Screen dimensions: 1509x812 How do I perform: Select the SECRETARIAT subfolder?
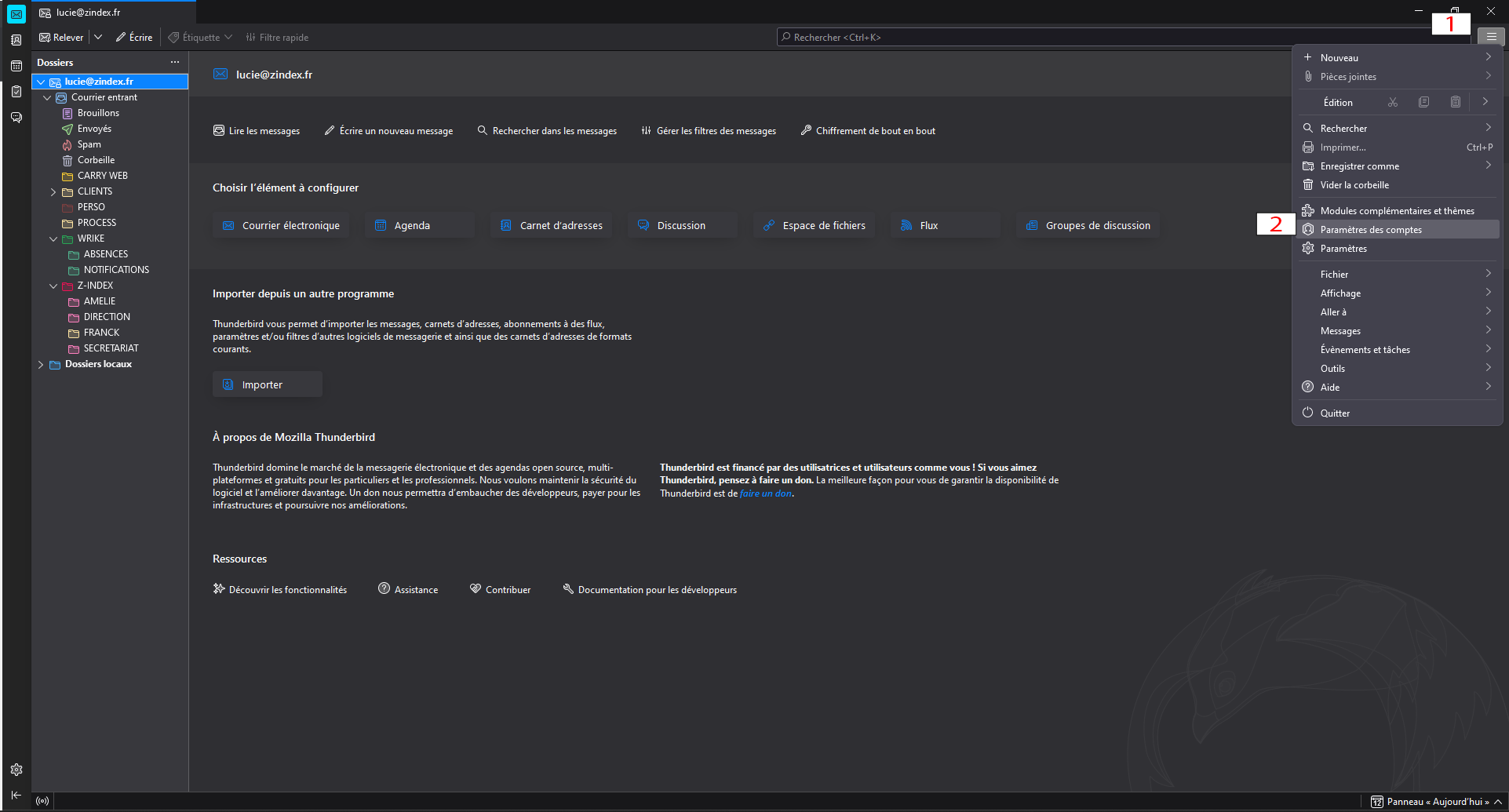point(110,348)
